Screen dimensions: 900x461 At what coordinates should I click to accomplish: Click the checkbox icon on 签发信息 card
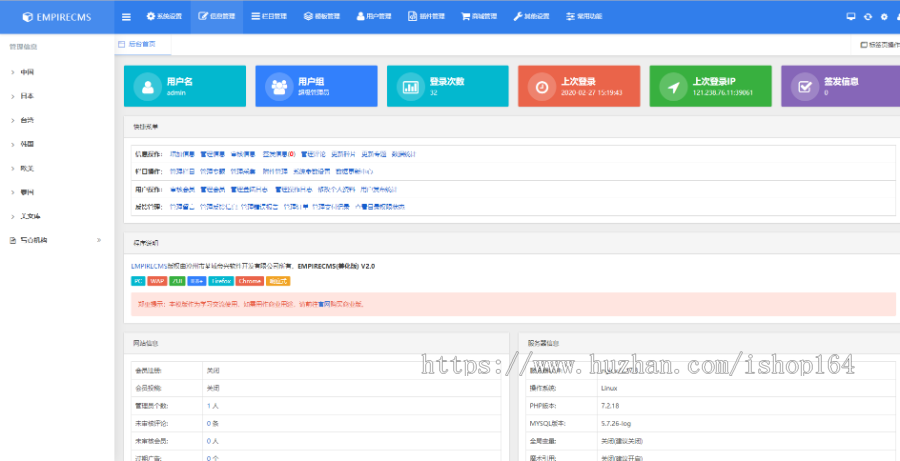[x=803, y=87]
